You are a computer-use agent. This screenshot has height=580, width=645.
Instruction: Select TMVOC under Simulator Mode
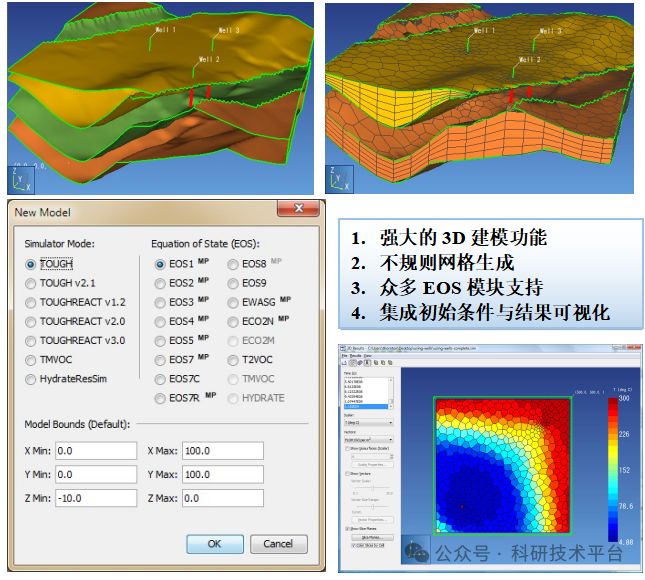click(x=30, y=360)
